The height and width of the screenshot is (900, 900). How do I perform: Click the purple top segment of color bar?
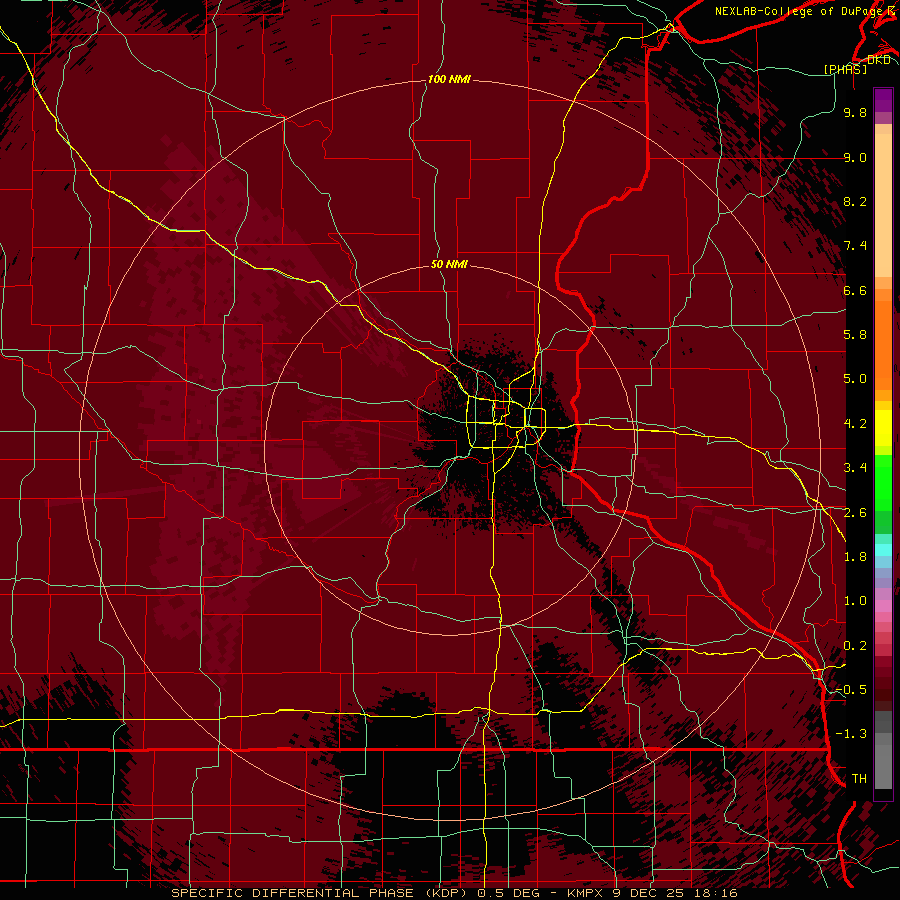[x=883, y=100]
